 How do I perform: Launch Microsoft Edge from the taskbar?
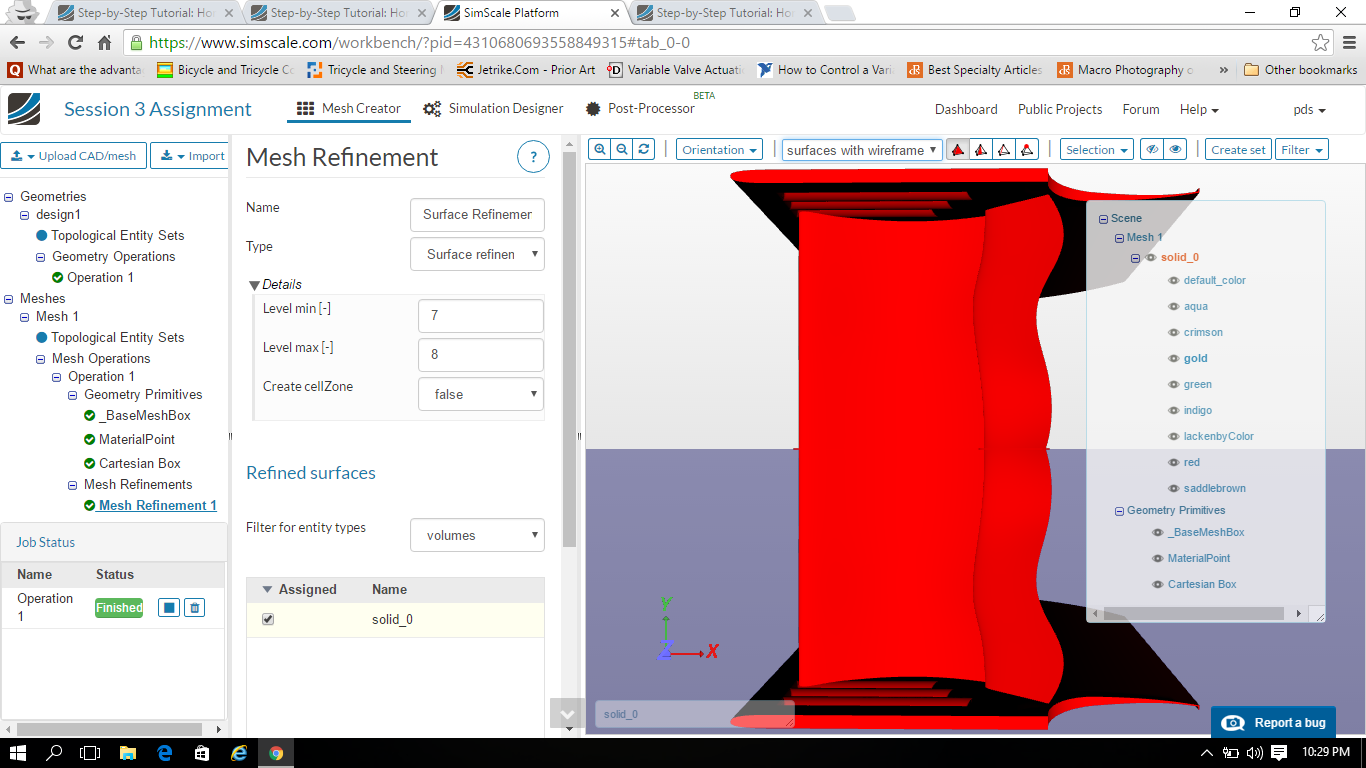tap(165, 753)
